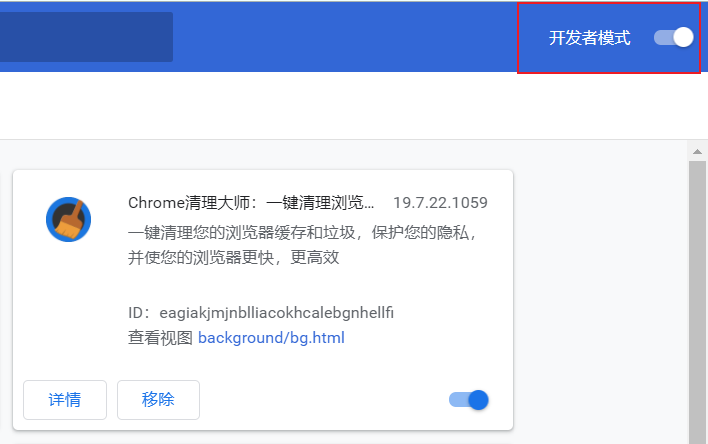Disable the Chrome清理大师 extension toggle
708x444 pixels.
[x=469, y=400]
